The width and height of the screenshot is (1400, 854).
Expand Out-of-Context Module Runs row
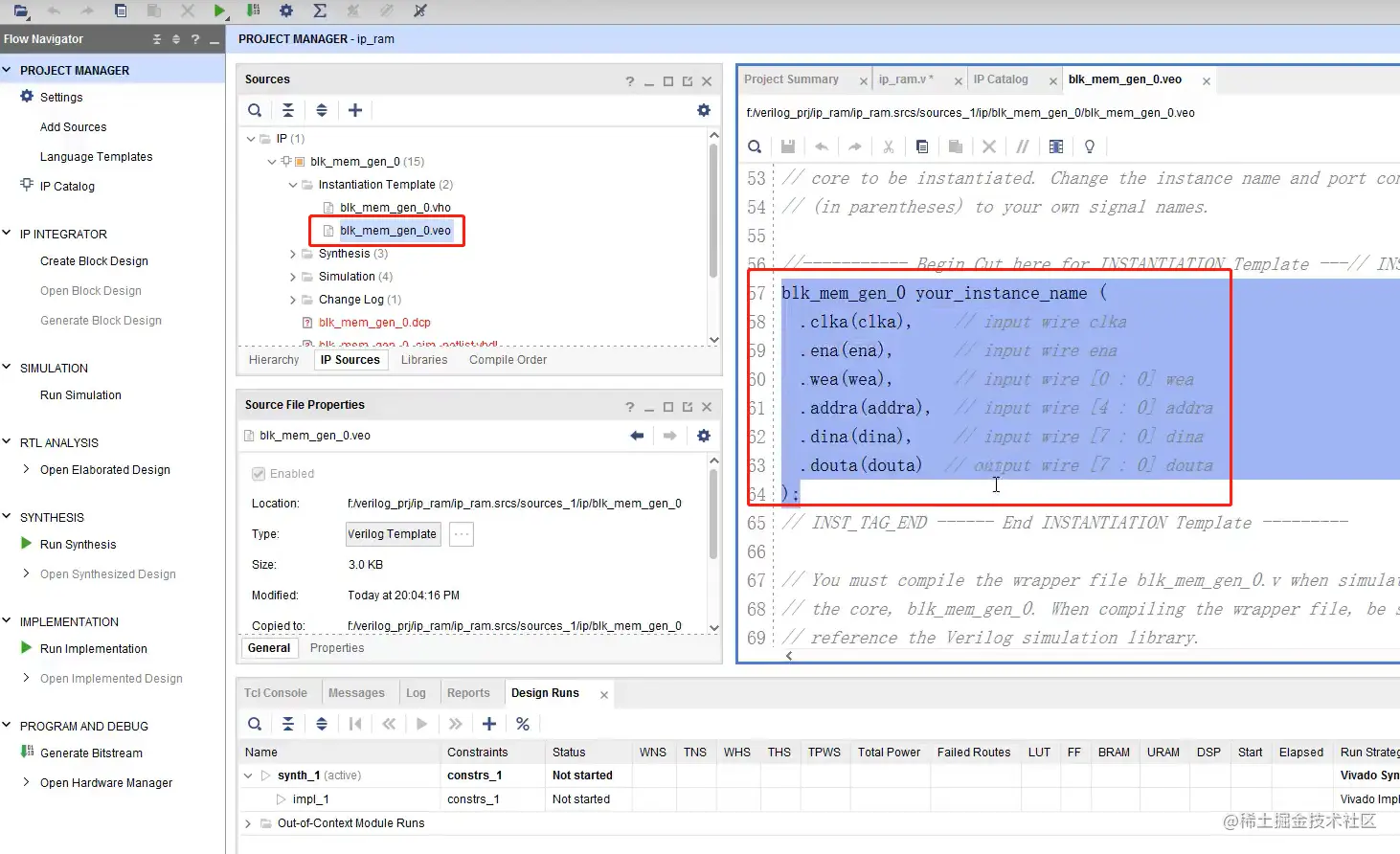pos(248,823)
